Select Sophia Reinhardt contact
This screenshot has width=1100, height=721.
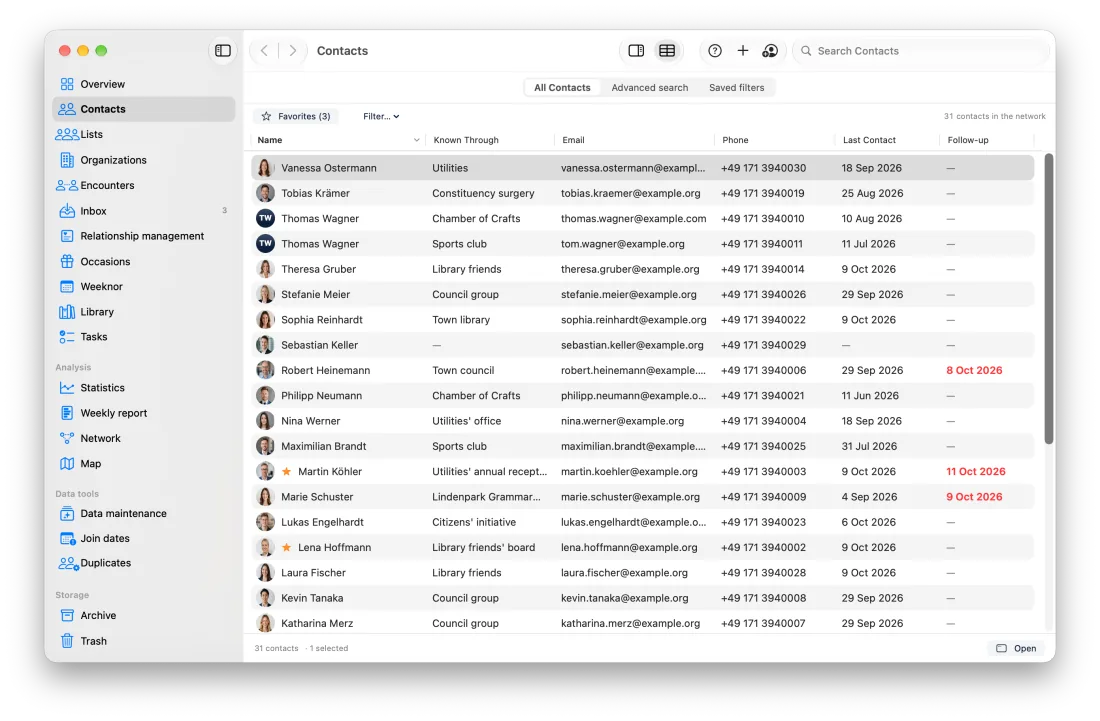coord(643,320)
